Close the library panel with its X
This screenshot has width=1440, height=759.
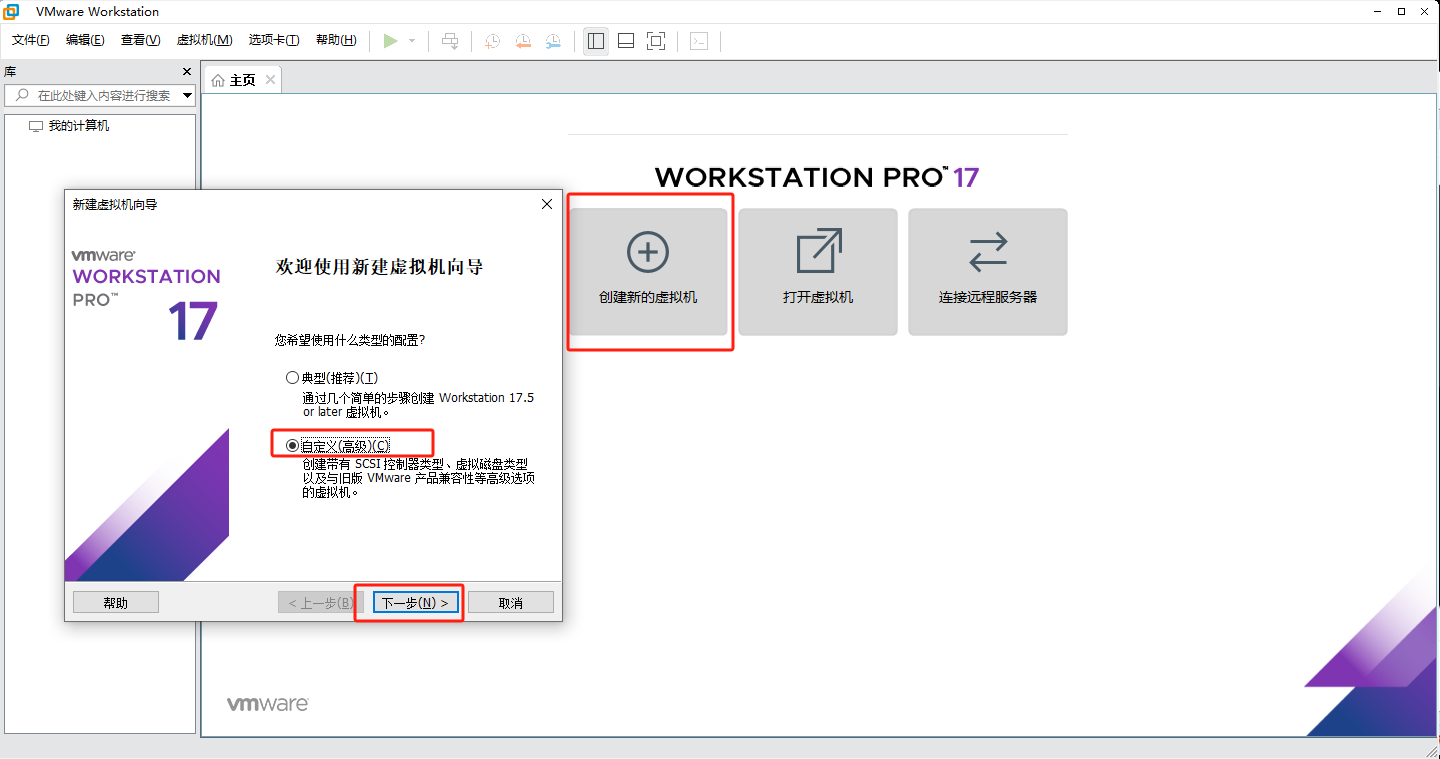coord(187,72)
